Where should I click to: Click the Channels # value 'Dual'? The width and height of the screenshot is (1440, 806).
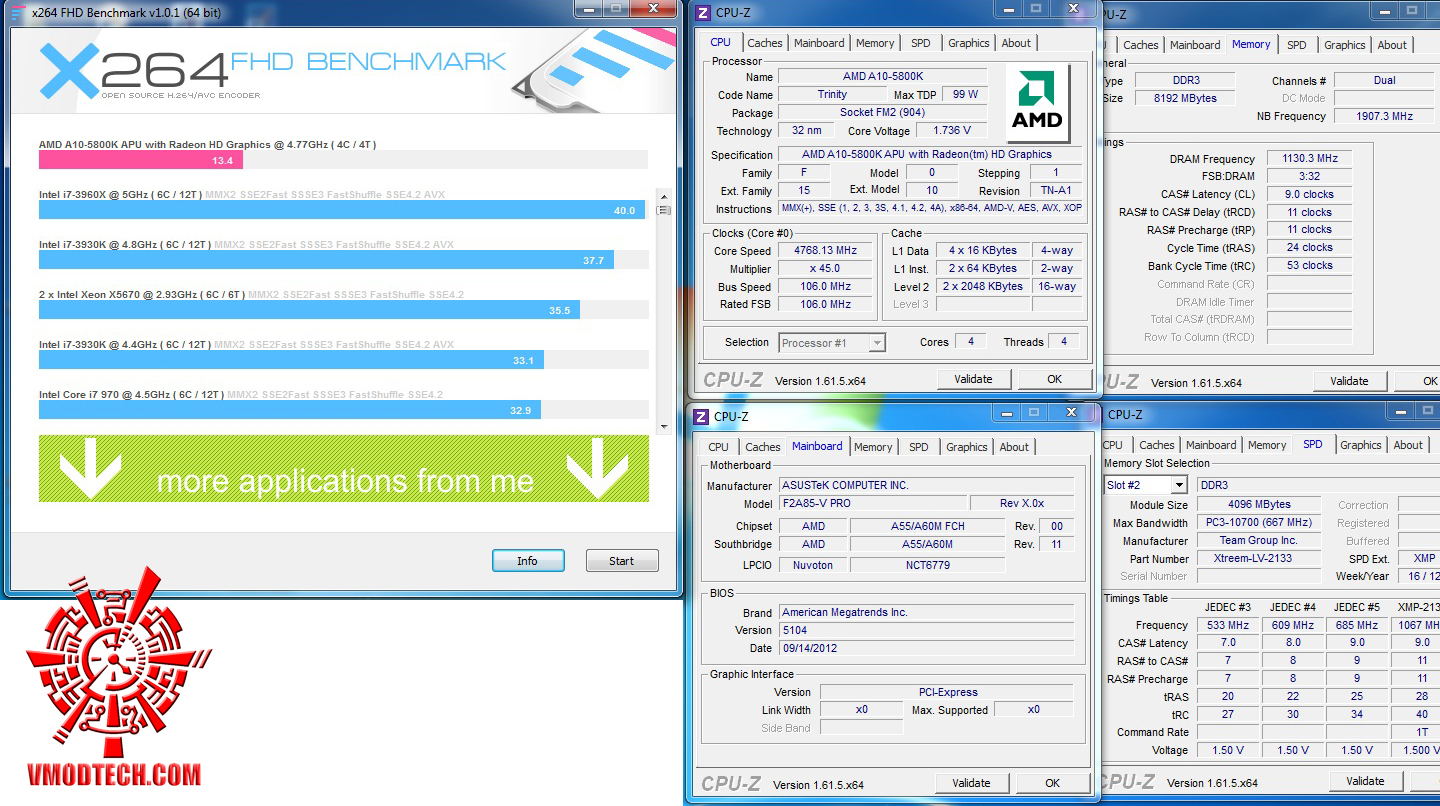(1384, 81)
